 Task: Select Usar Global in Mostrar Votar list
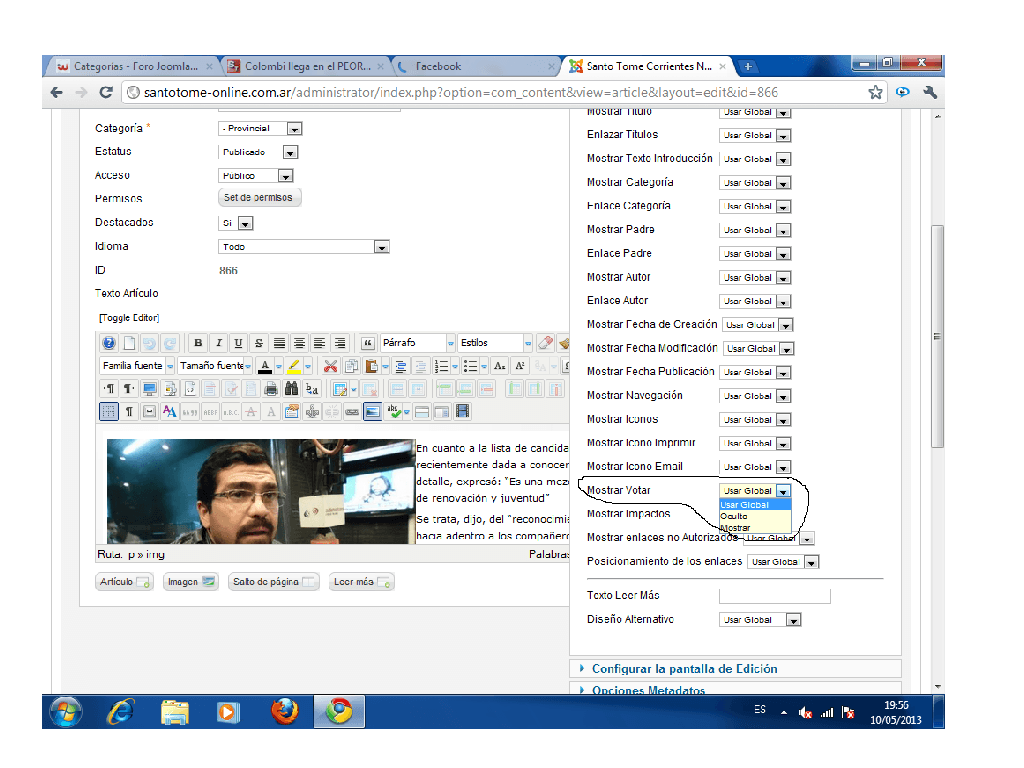pos(756,505)
